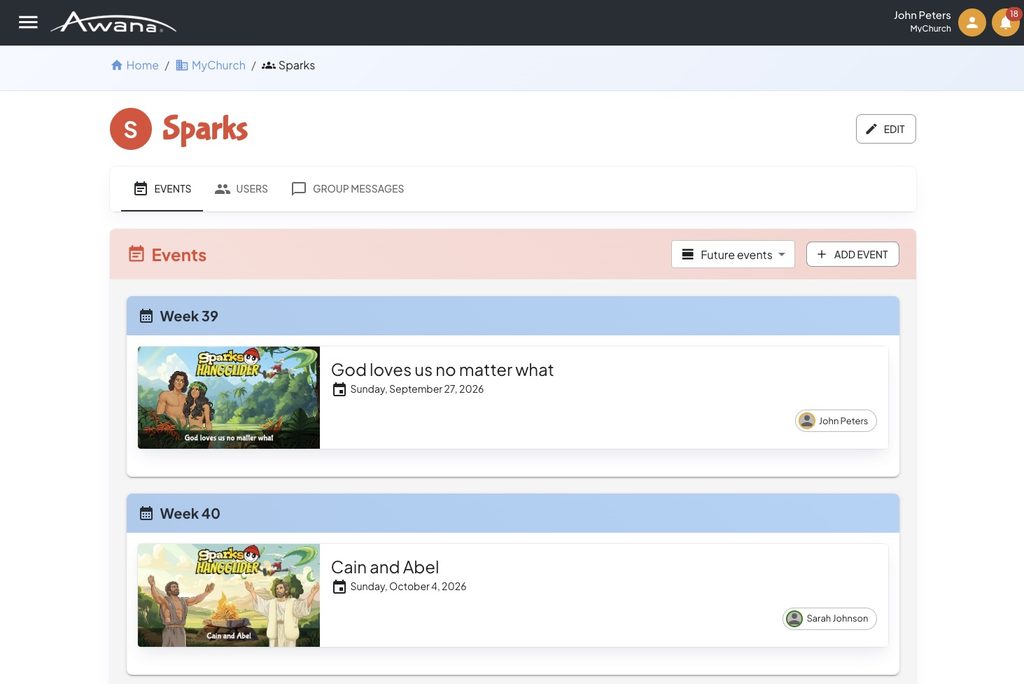1024x684 pixels.
Task: Open the user profile avatar icon
Action: point(972,22)
